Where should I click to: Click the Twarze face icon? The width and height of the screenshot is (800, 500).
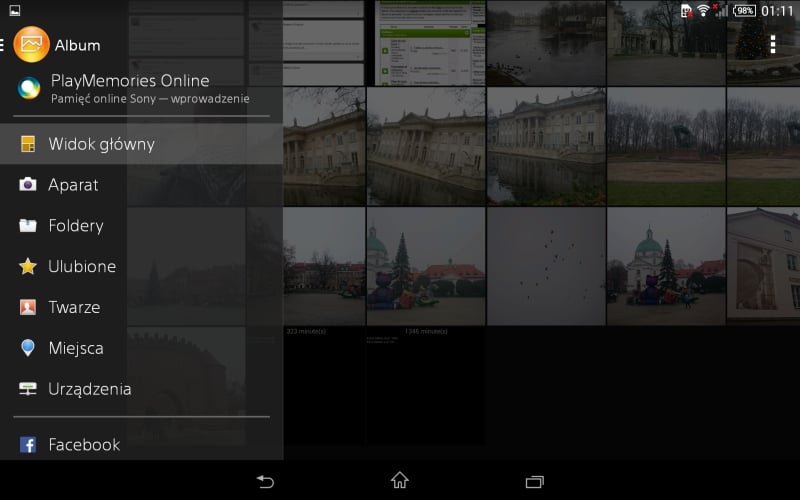(28, 307)
